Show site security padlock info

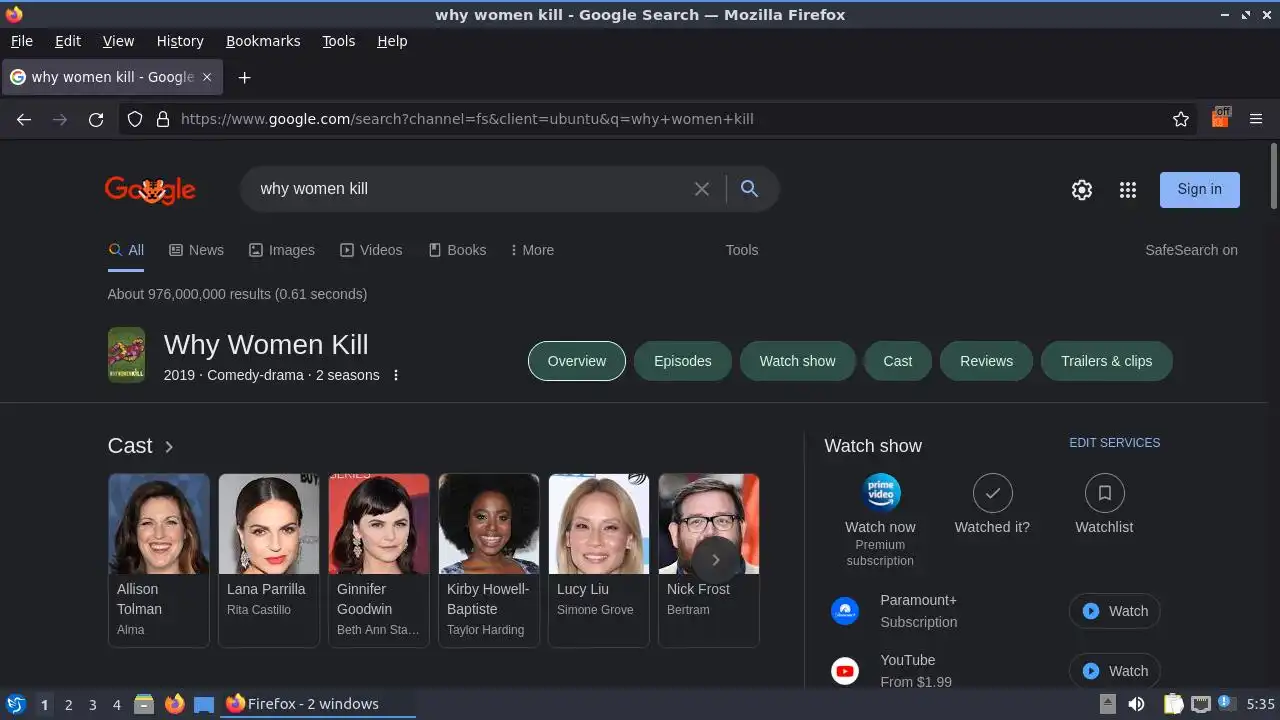(x=163, y=119)
